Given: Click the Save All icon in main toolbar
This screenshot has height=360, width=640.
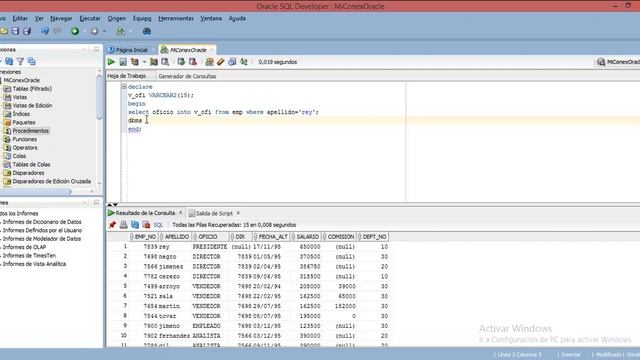Looking at the screenshot, I should pyautogui.click(x=27, y=31).
